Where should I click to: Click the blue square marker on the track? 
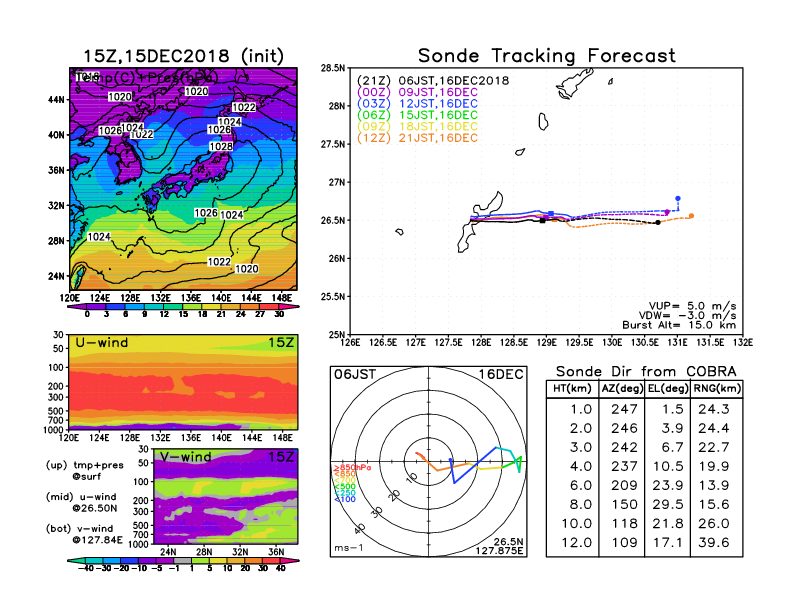(552, 213)
